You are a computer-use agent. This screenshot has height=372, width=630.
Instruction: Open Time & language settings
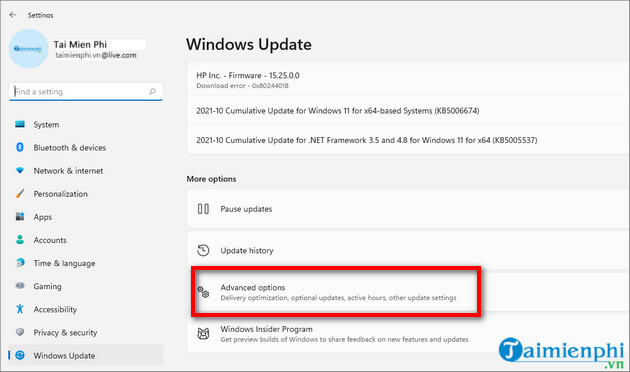tap(86, 263)
